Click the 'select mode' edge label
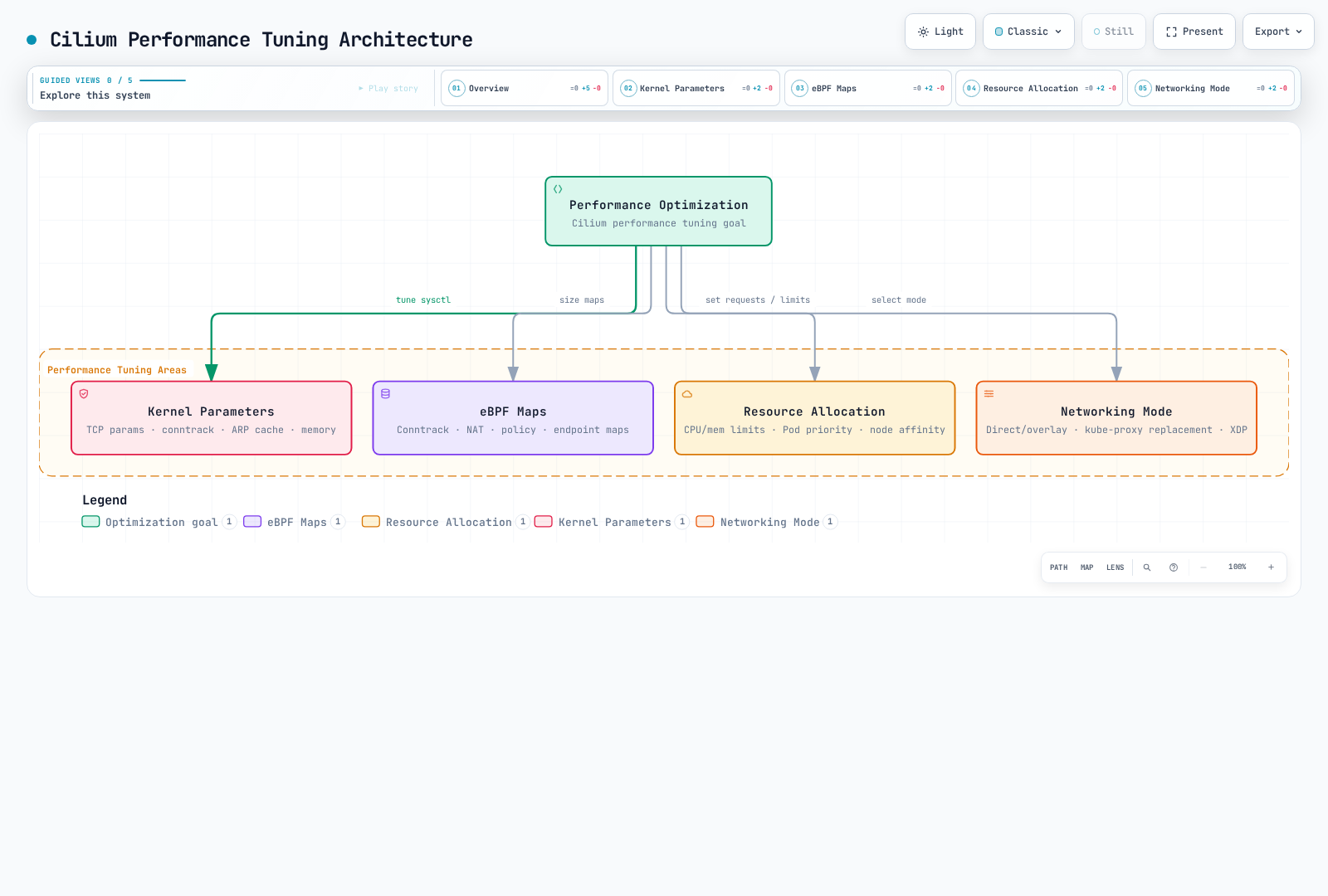Viewport: 1328px width, 896px height. (899, 300)
